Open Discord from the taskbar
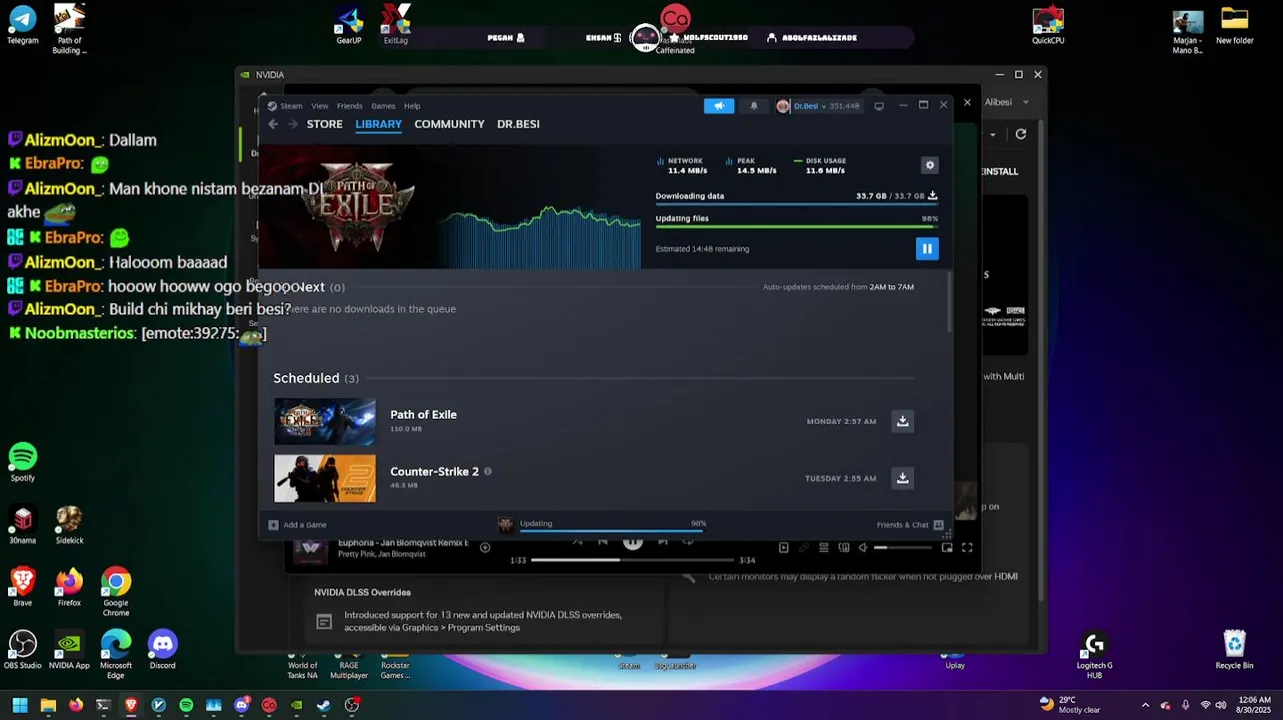The height and width of the screenshot is (720, 1283). (x=241, y=705)
